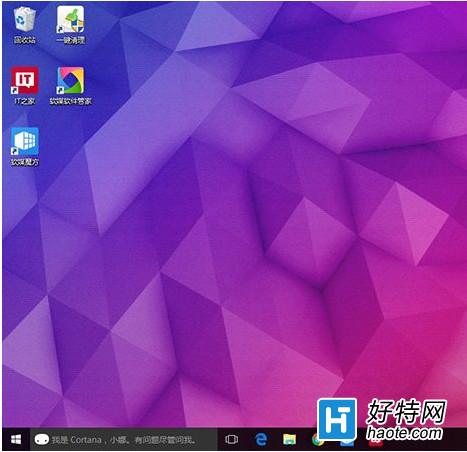Launch Microsoft Edge from the taskbar
467x452 pixels.
[x=261, y=439]
